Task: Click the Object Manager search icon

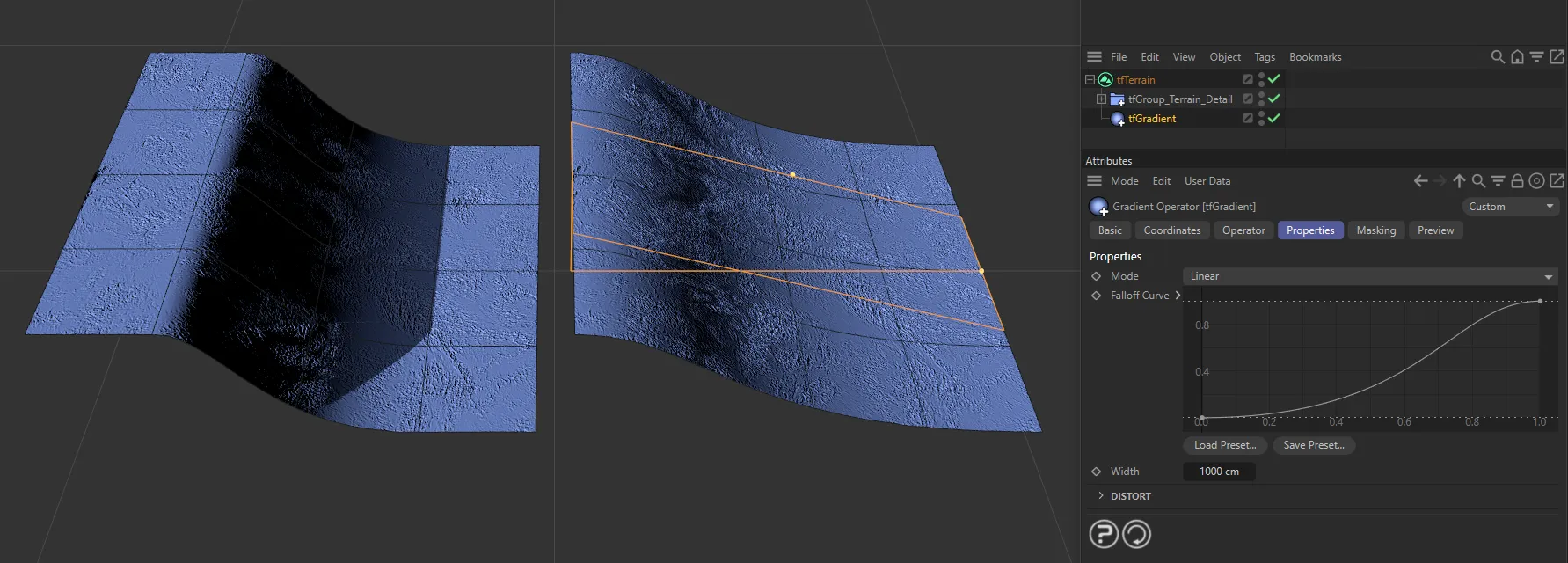Action: (1498, 56)
